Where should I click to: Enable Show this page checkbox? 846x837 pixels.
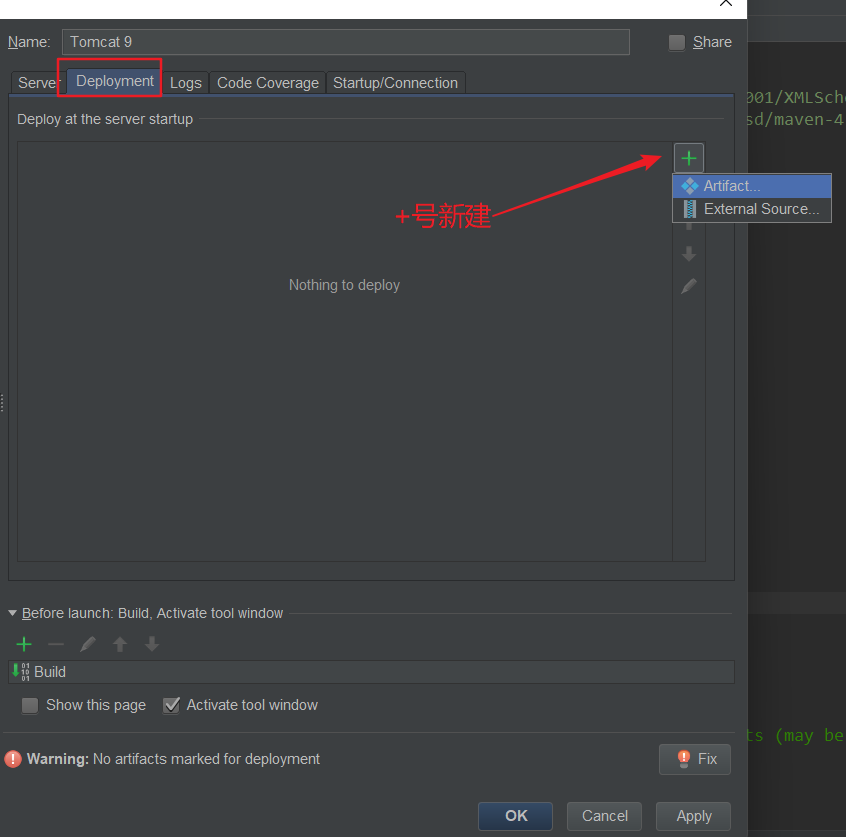pyautogui.click(x=30, y=705)
